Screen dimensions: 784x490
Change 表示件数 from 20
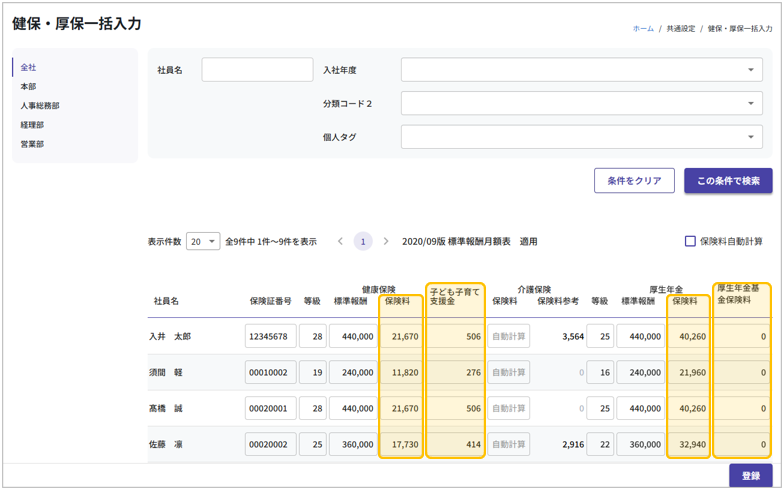pos(203,241)
